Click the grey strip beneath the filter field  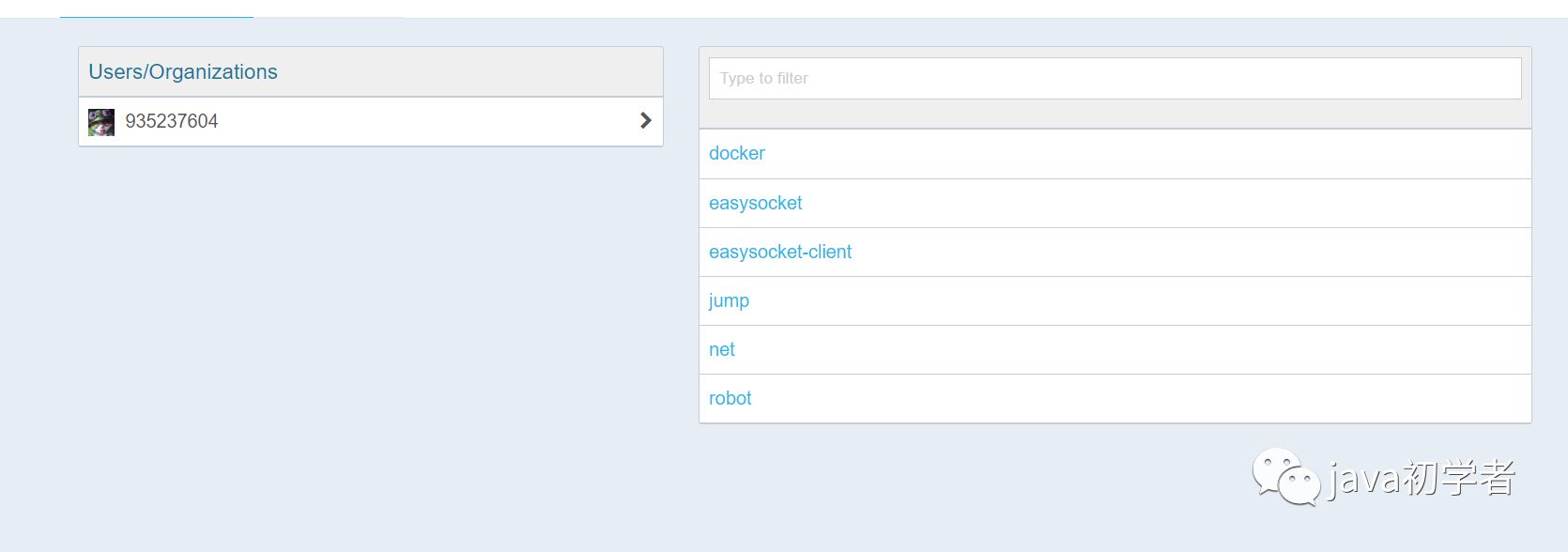click(1115, 115)
